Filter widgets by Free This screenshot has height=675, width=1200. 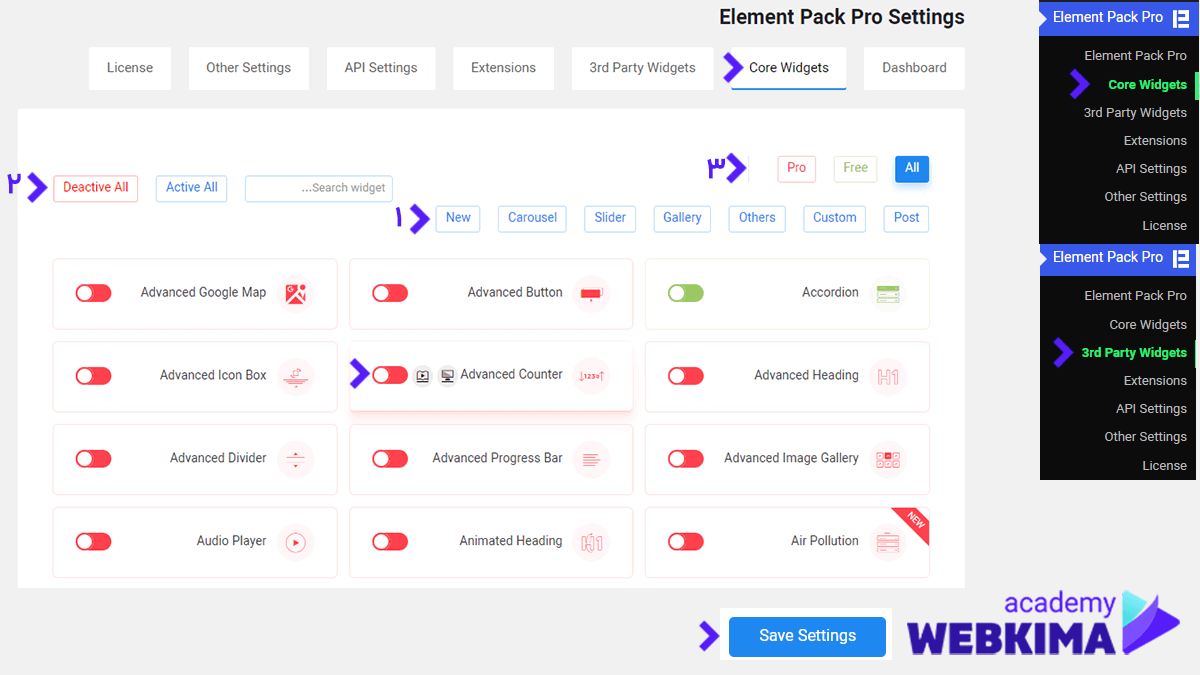coord(856,169)
